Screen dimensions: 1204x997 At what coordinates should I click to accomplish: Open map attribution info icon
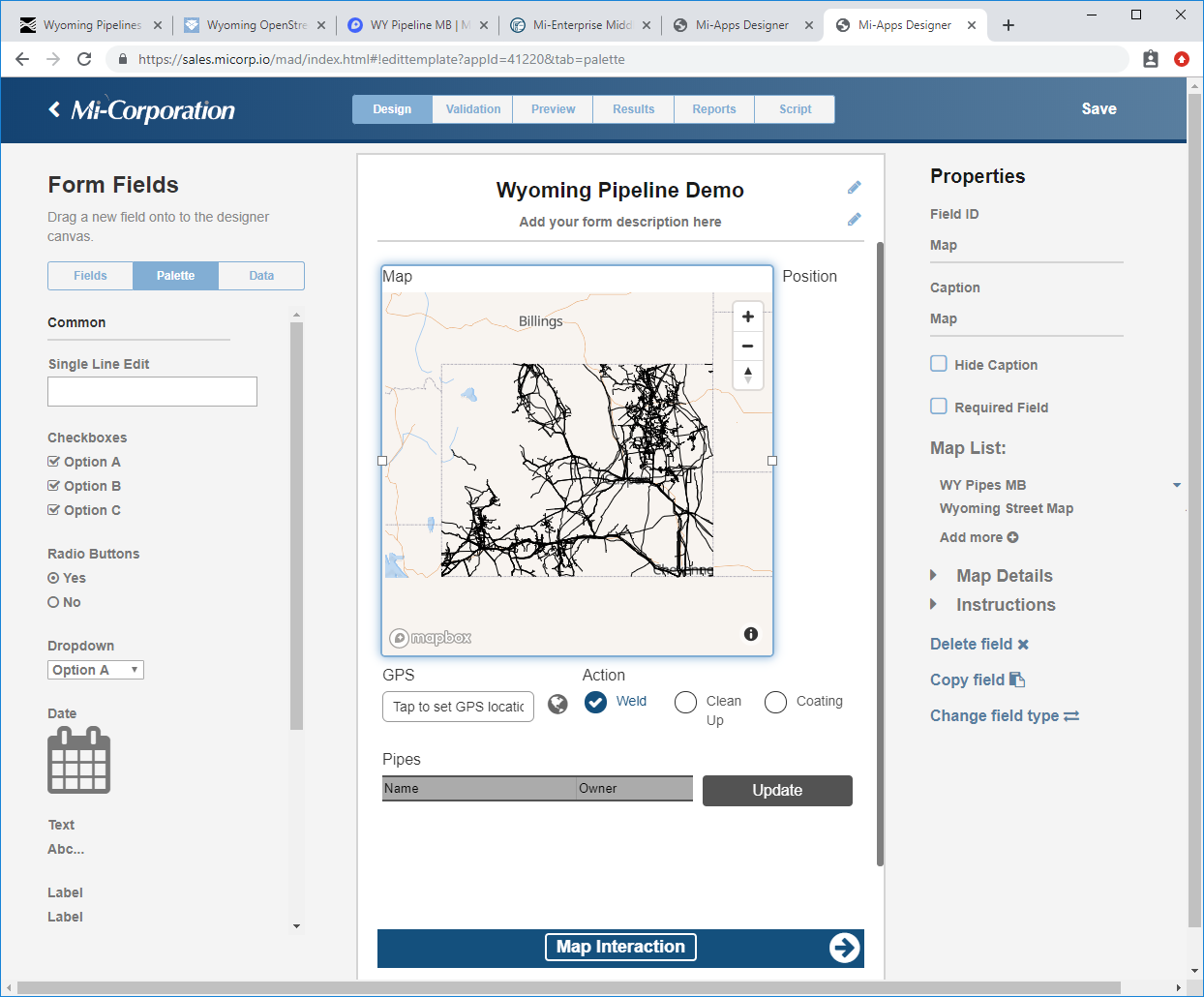751,634
